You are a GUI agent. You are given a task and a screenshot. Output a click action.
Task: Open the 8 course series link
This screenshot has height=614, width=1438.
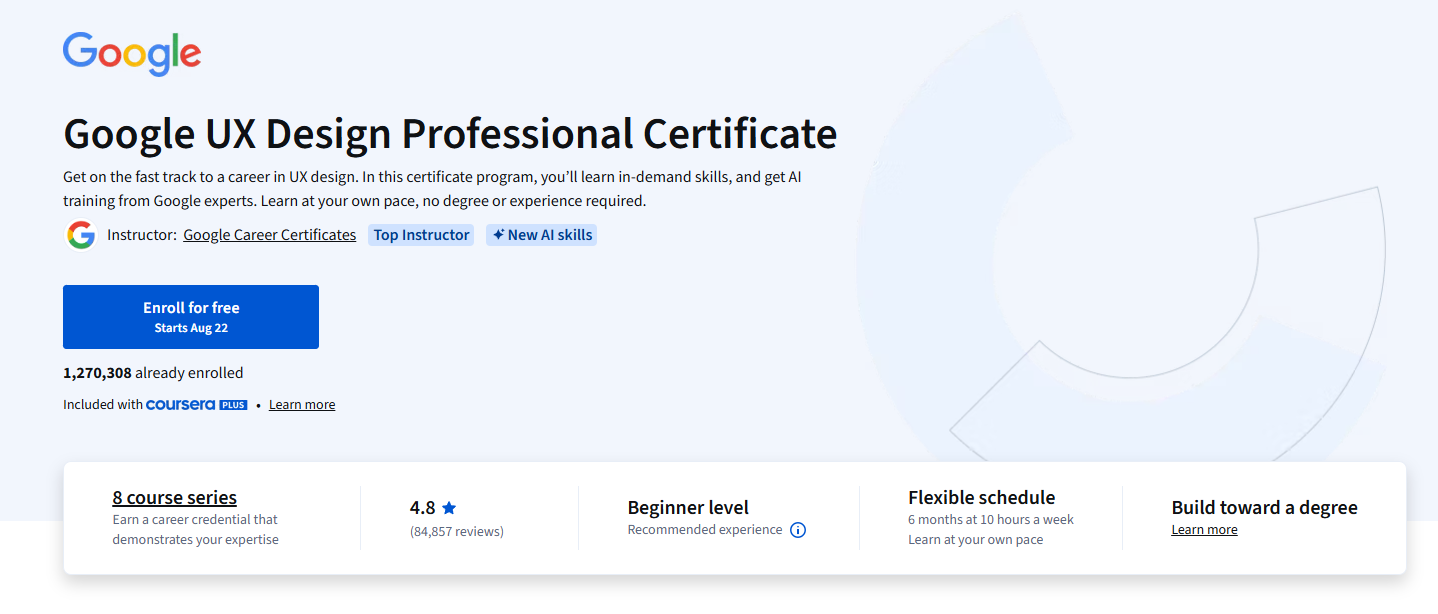coord(174,497)
